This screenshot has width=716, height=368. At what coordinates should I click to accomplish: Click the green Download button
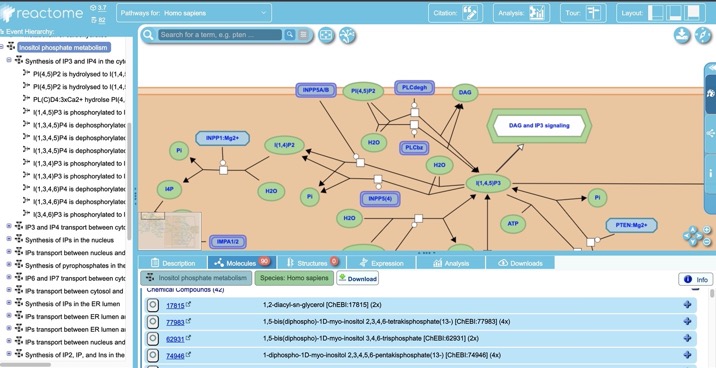pyautogui.click(x=358, y=278)
